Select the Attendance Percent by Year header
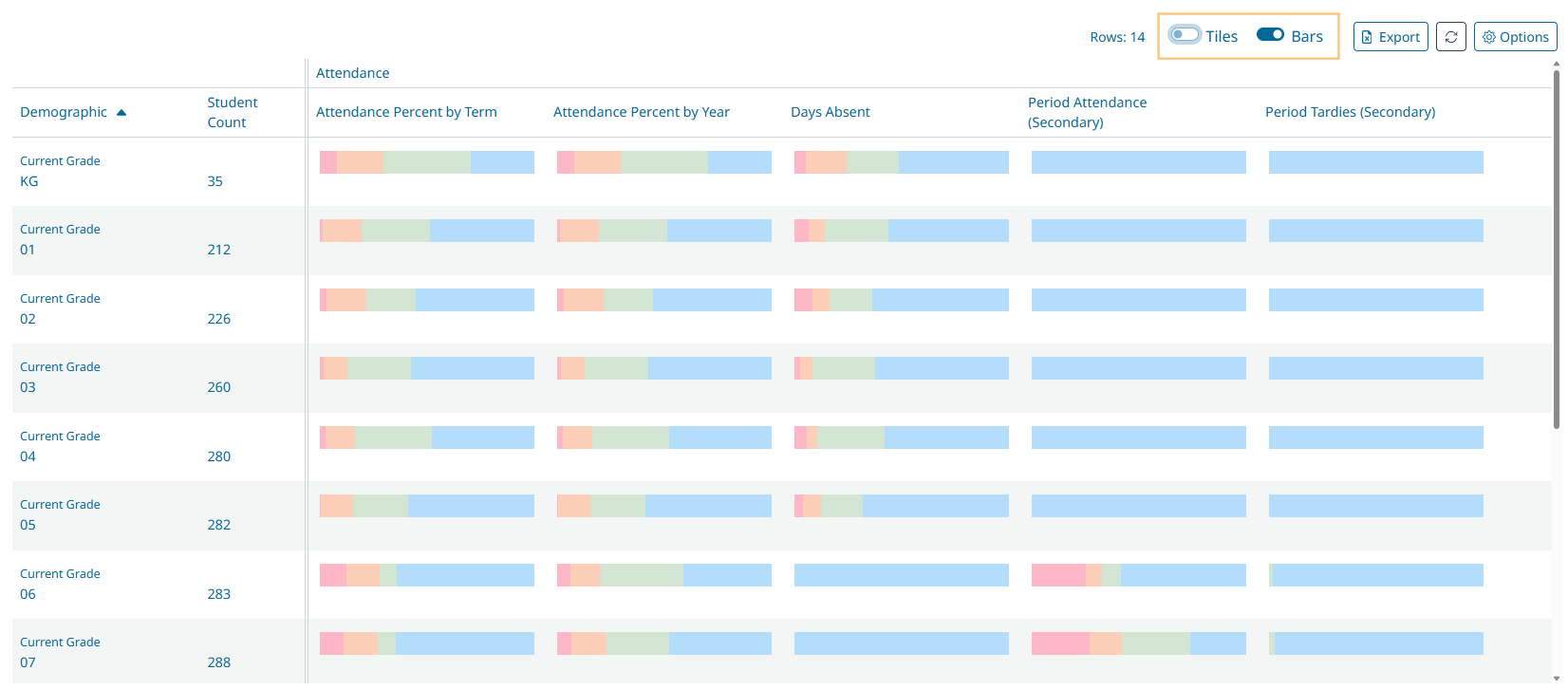Image resolution: width=1568 pixels, height=689 pixels. (x=641, y=112)
